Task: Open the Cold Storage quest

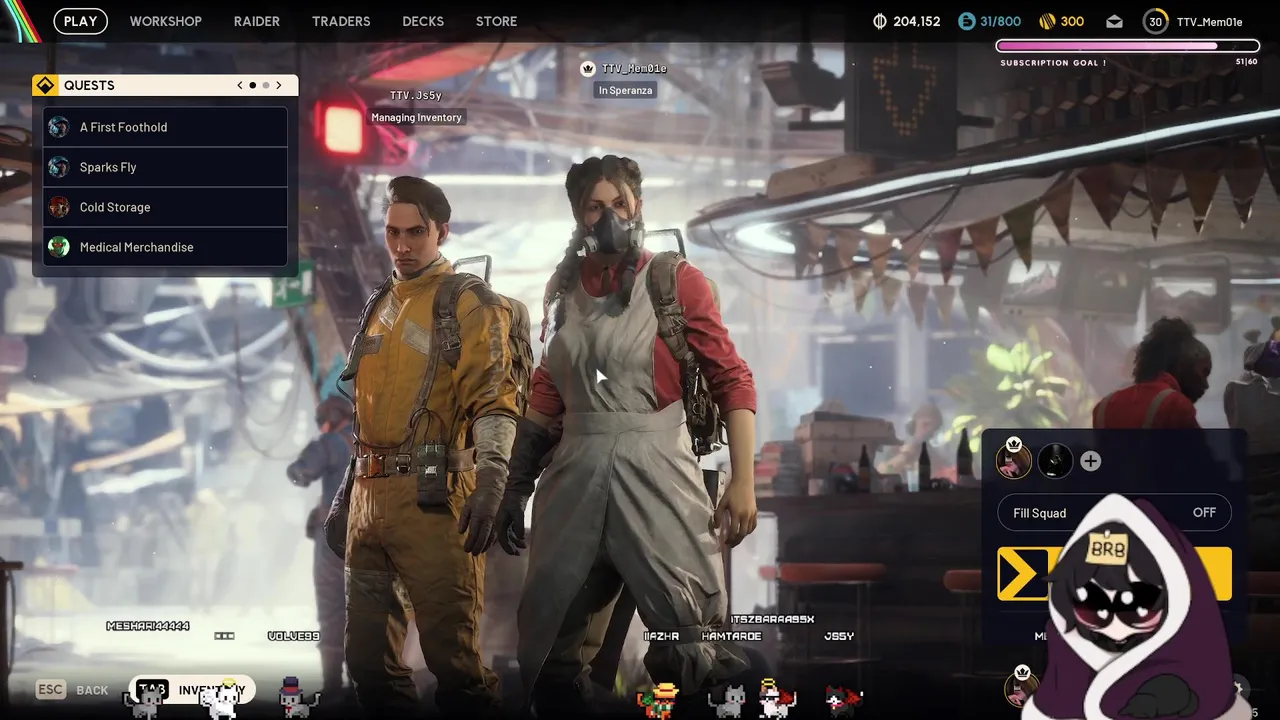Action: (166, 207)
